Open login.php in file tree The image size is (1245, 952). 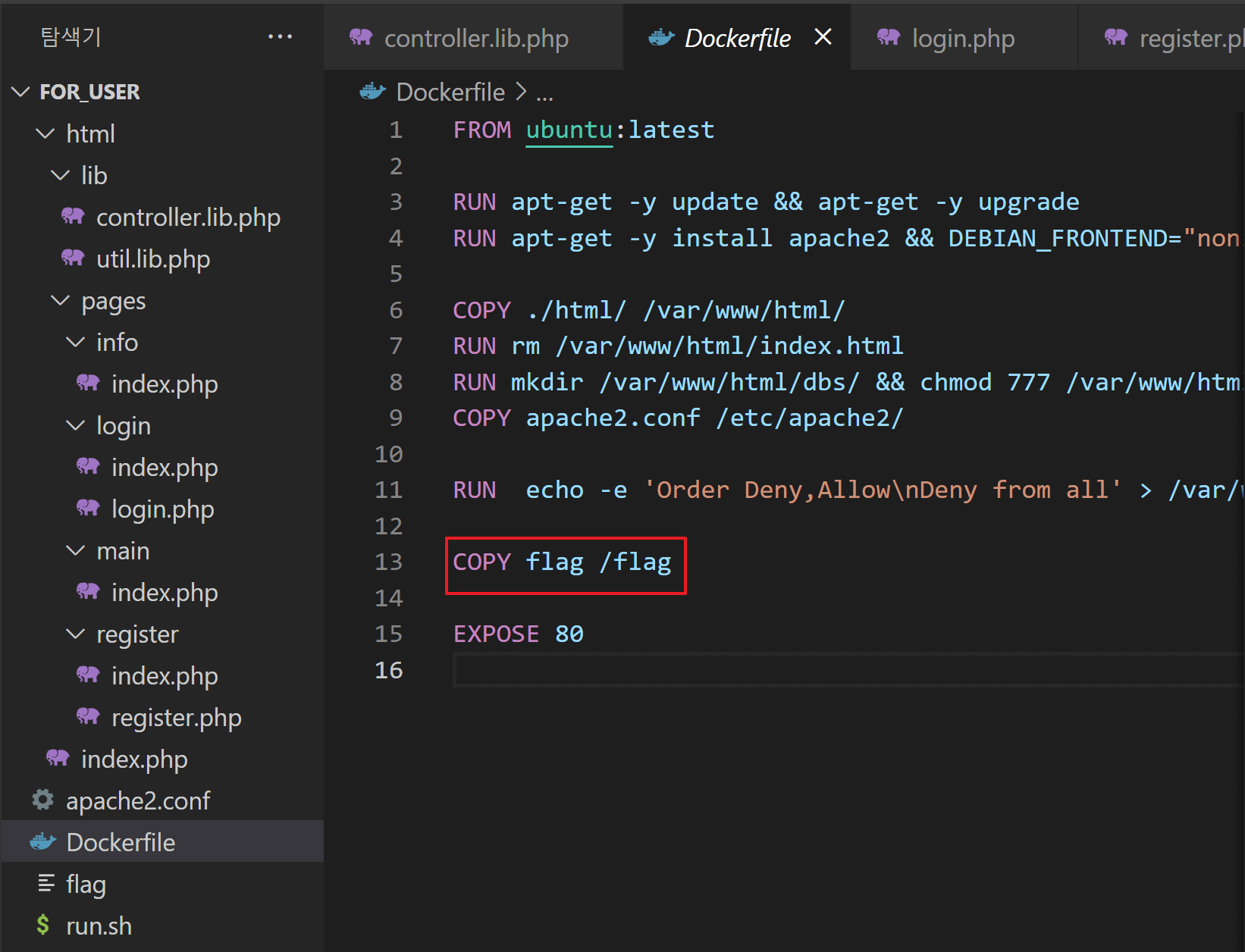pos(162,509)
